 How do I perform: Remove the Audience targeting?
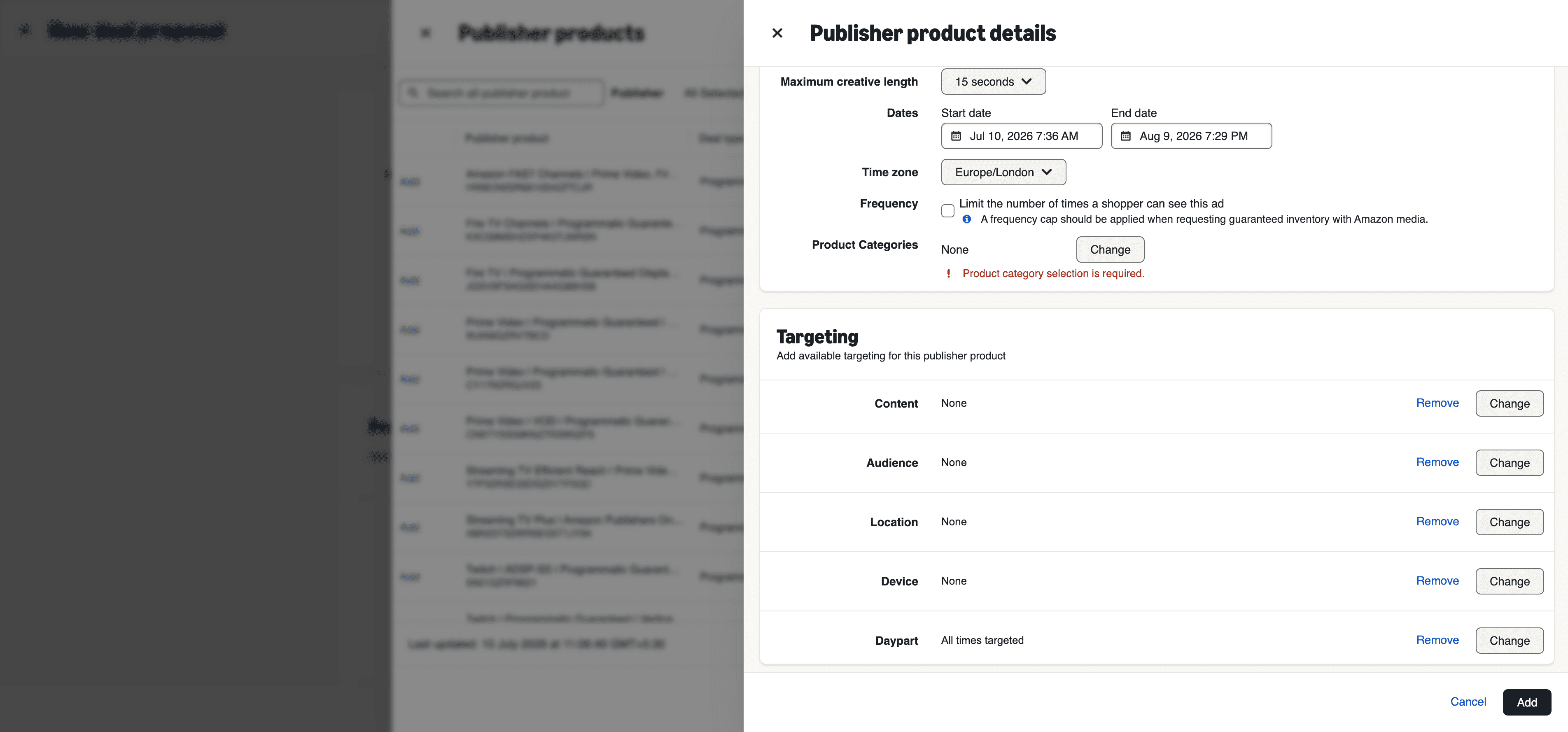click(x=1437, y=462)
